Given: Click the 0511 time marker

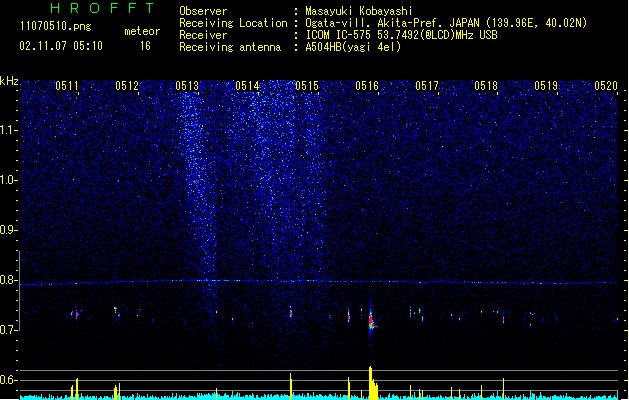Looking at the screenshot, I should (x=67, y=86).
